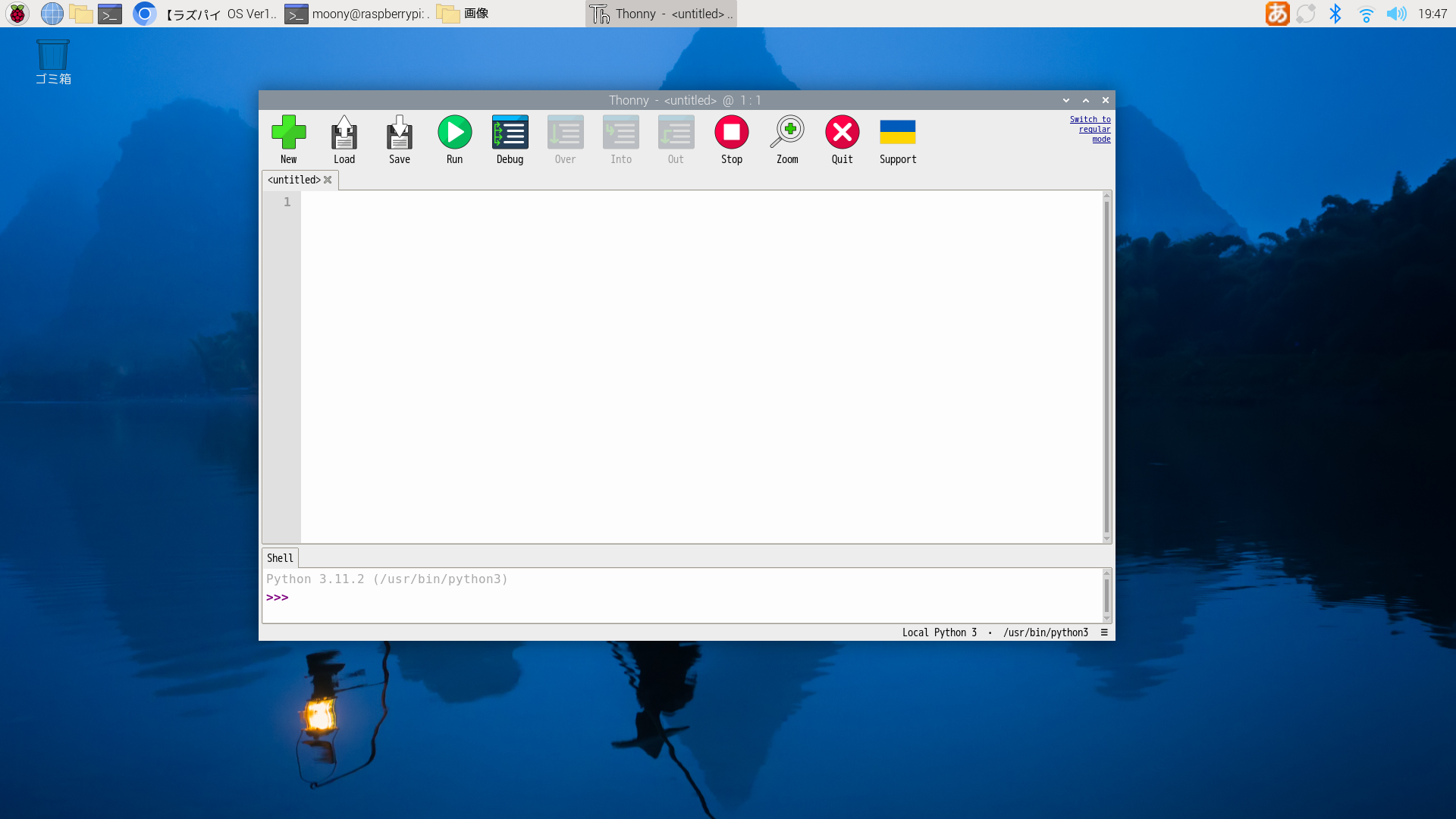Viewport: 1456px width, 819px height.
Task: Open a file with Load icon
Action: coord(344,133)
